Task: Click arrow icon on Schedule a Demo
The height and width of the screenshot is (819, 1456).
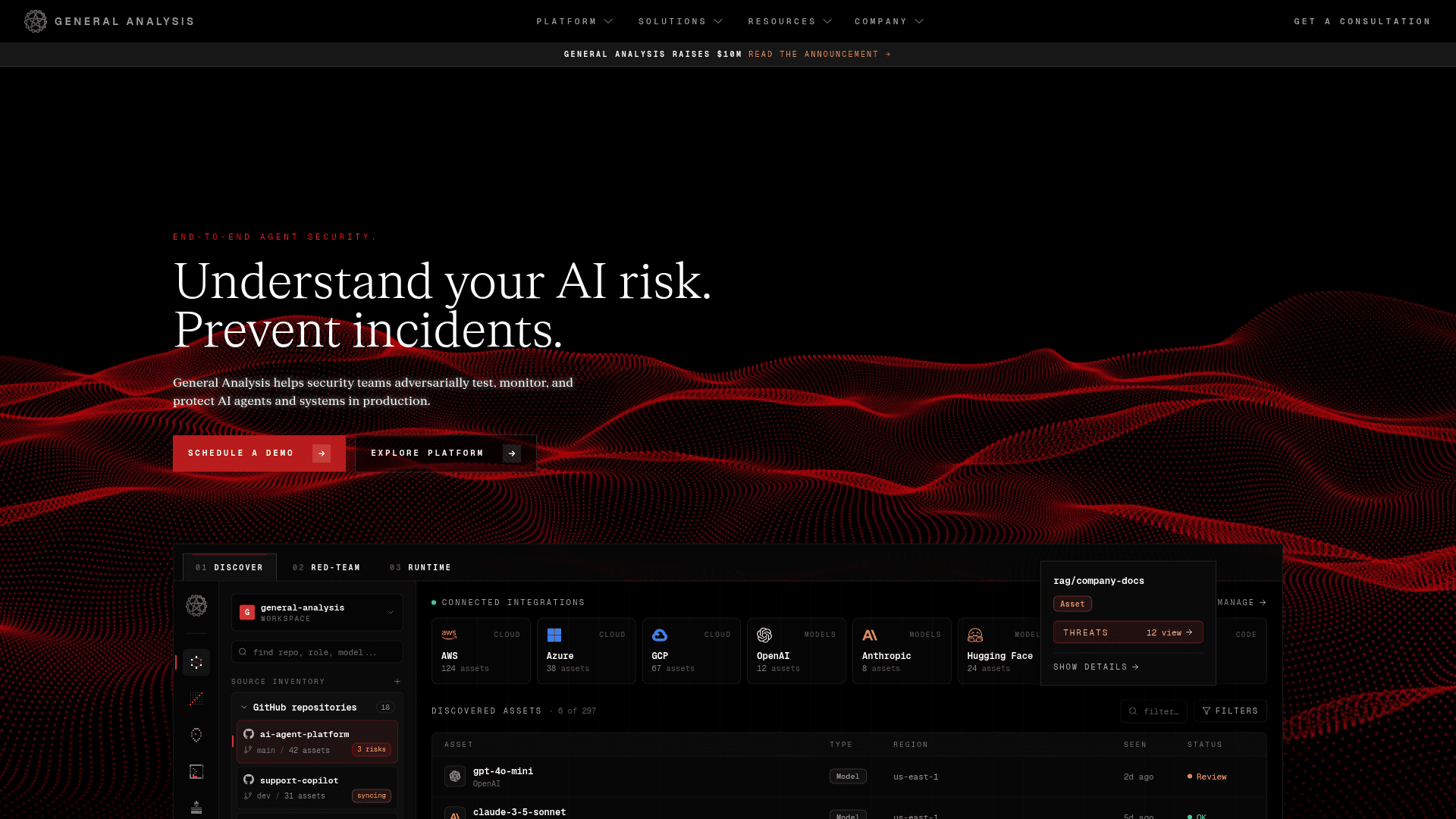Action: 322,453
